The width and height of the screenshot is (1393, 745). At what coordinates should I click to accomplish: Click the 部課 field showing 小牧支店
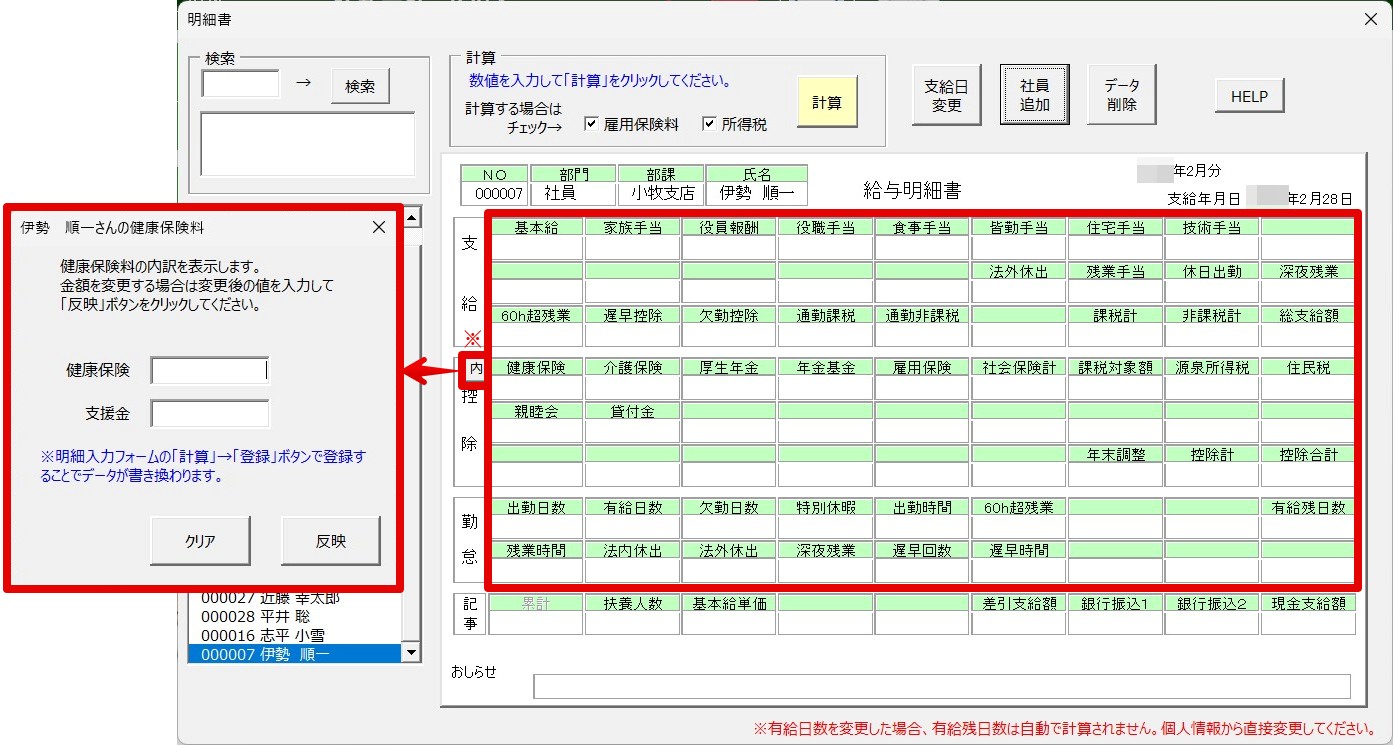(x=661, y=193)
